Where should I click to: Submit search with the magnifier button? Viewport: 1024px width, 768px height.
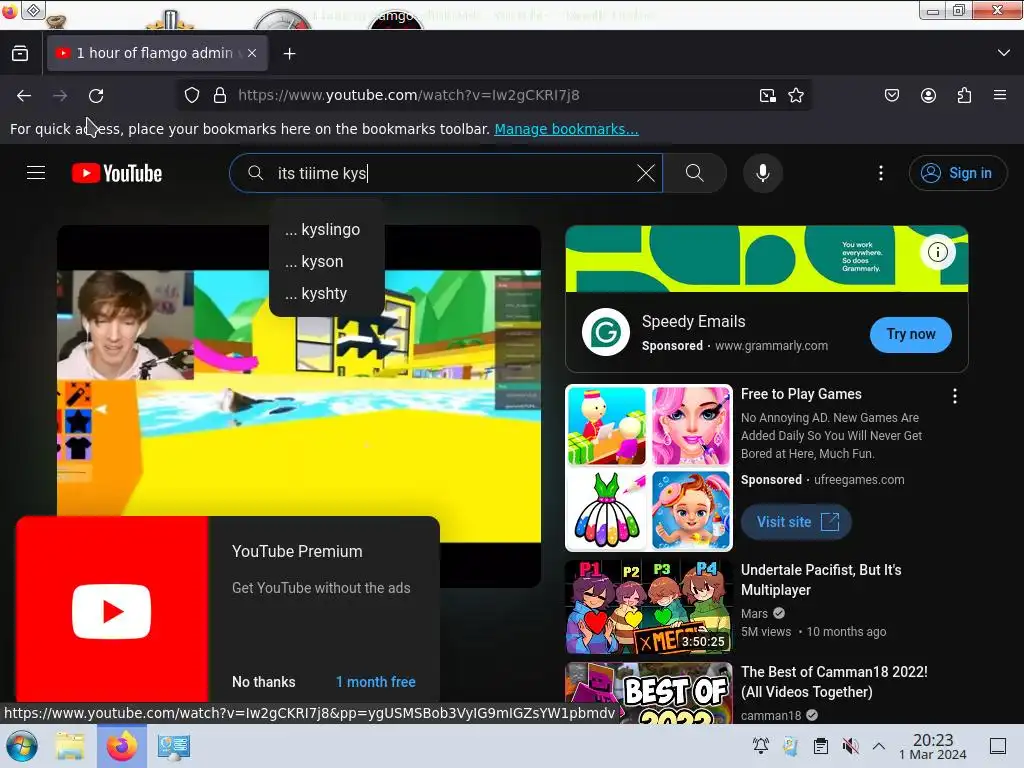695,173
